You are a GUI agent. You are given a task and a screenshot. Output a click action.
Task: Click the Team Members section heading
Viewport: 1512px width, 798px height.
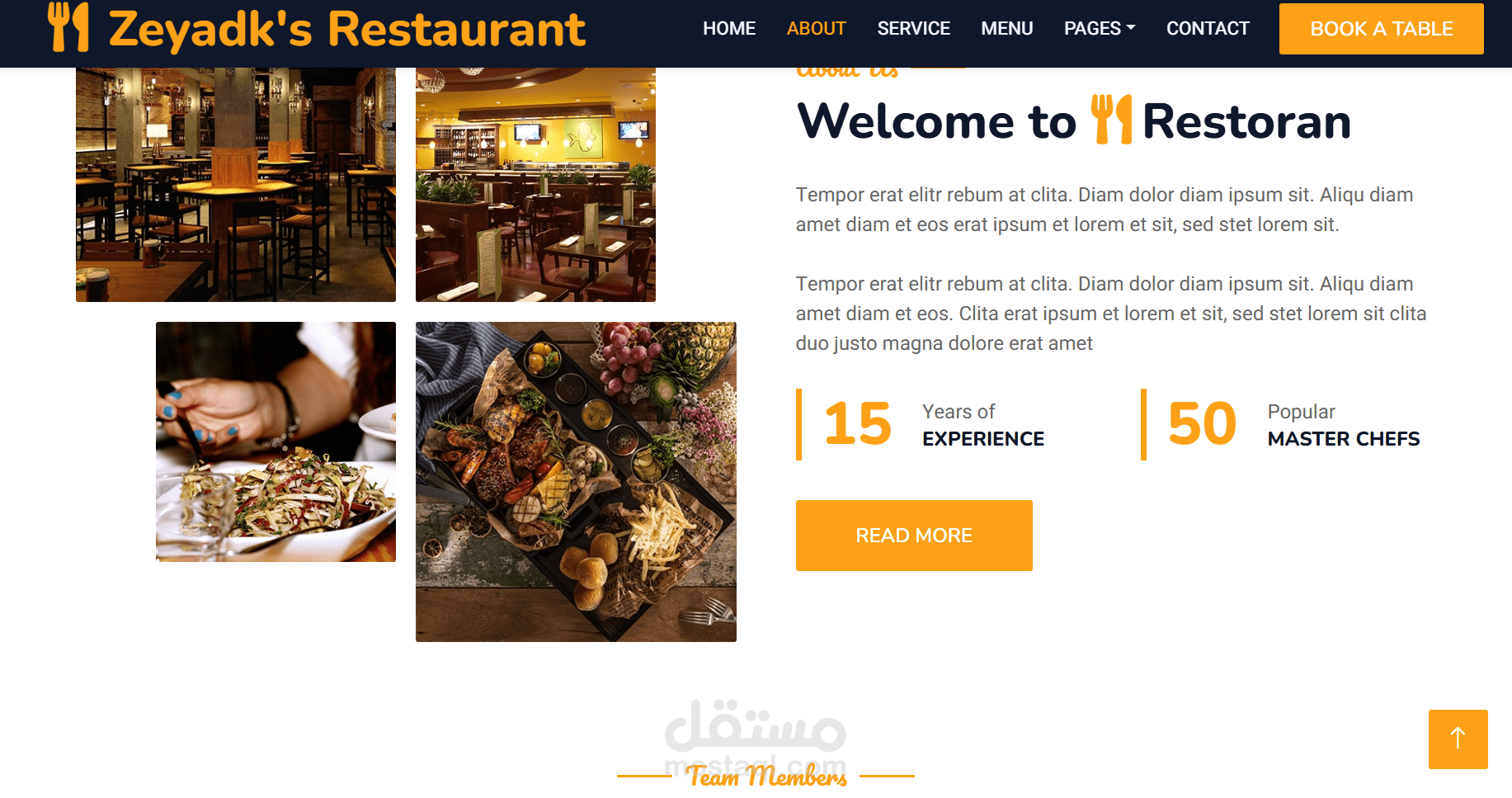[x=767, y=776]
